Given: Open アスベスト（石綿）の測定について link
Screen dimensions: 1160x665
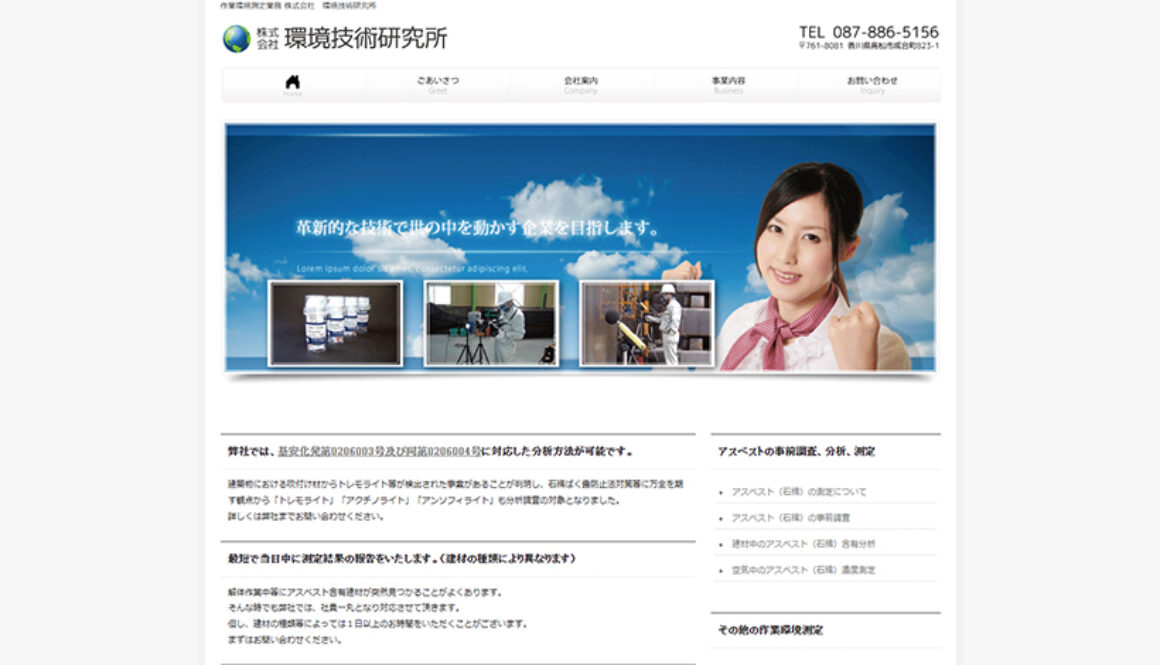Looking at the screenshot, I should pyautogui.click(x=798, y=492).
